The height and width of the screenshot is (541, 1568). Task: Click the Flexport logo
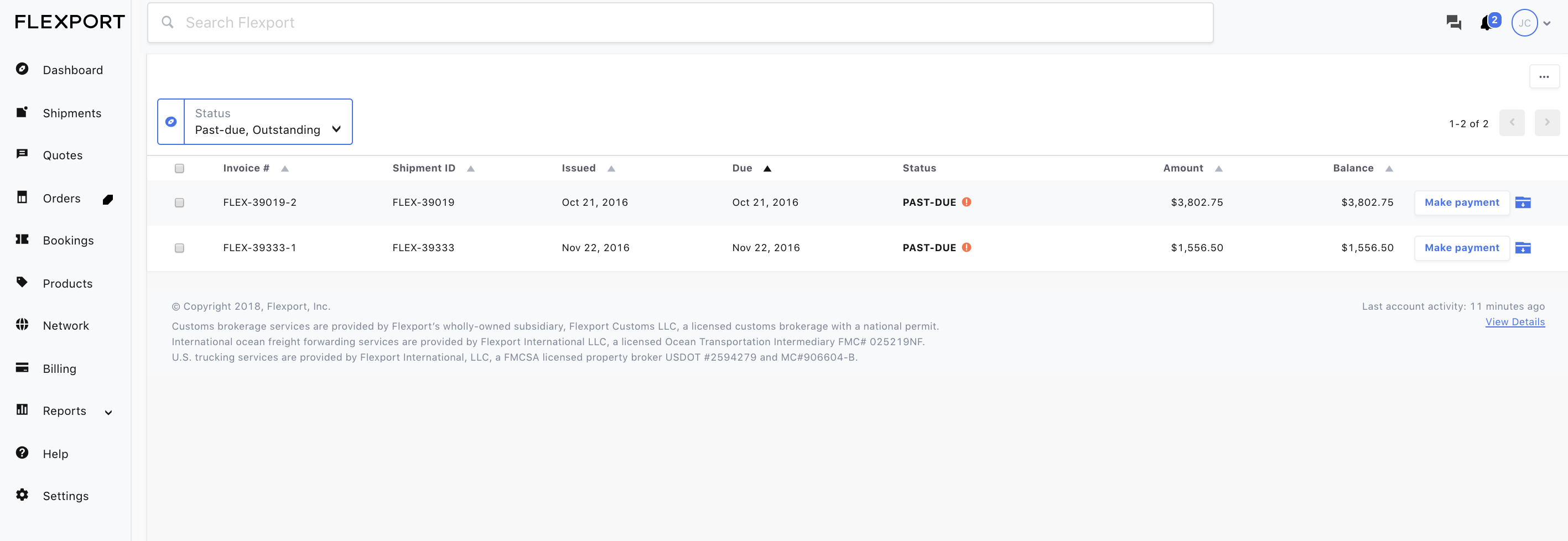tap(69, 23)
